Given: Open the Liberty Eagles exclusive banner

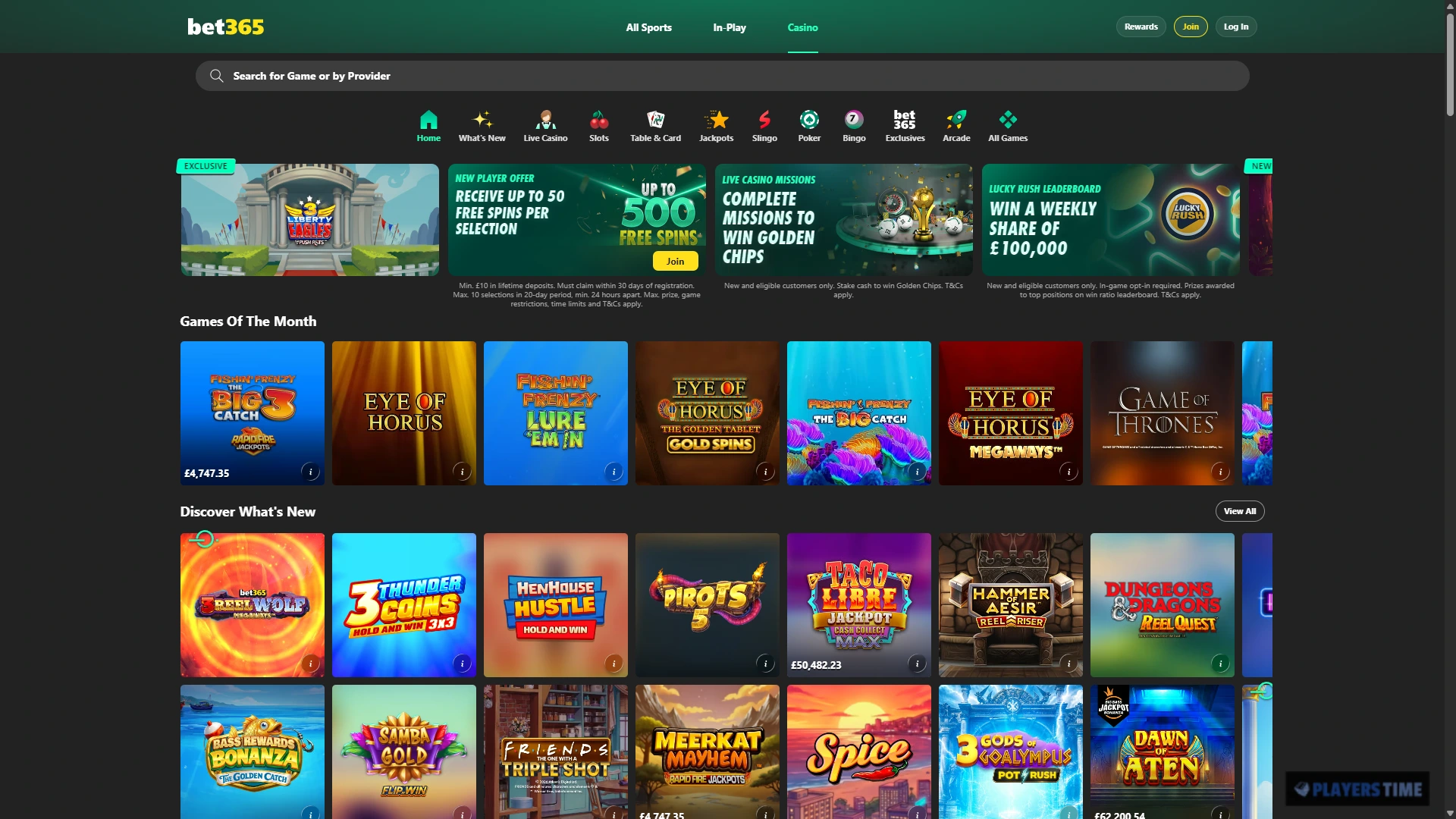Looking at the screenshot, I should click(309, 220).
